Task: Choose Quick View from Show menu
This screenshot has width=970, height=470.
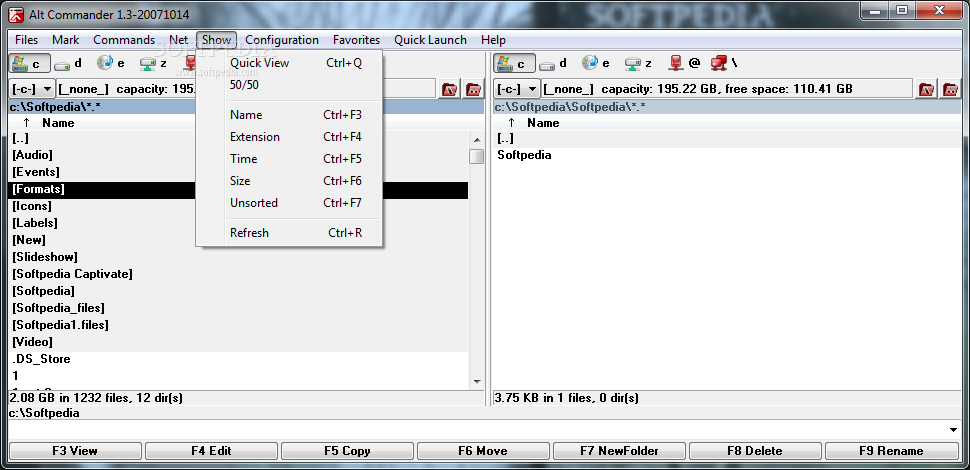Action: click(289, 63)
